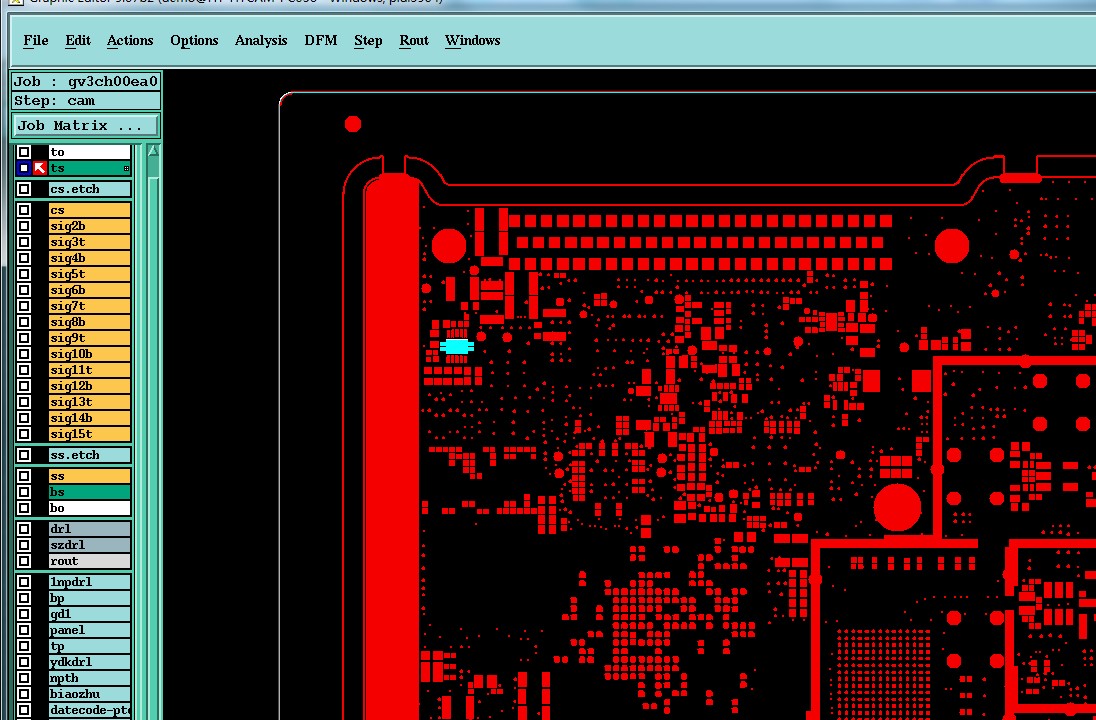Tick the sig8b layer checkbox

(24, 322)
